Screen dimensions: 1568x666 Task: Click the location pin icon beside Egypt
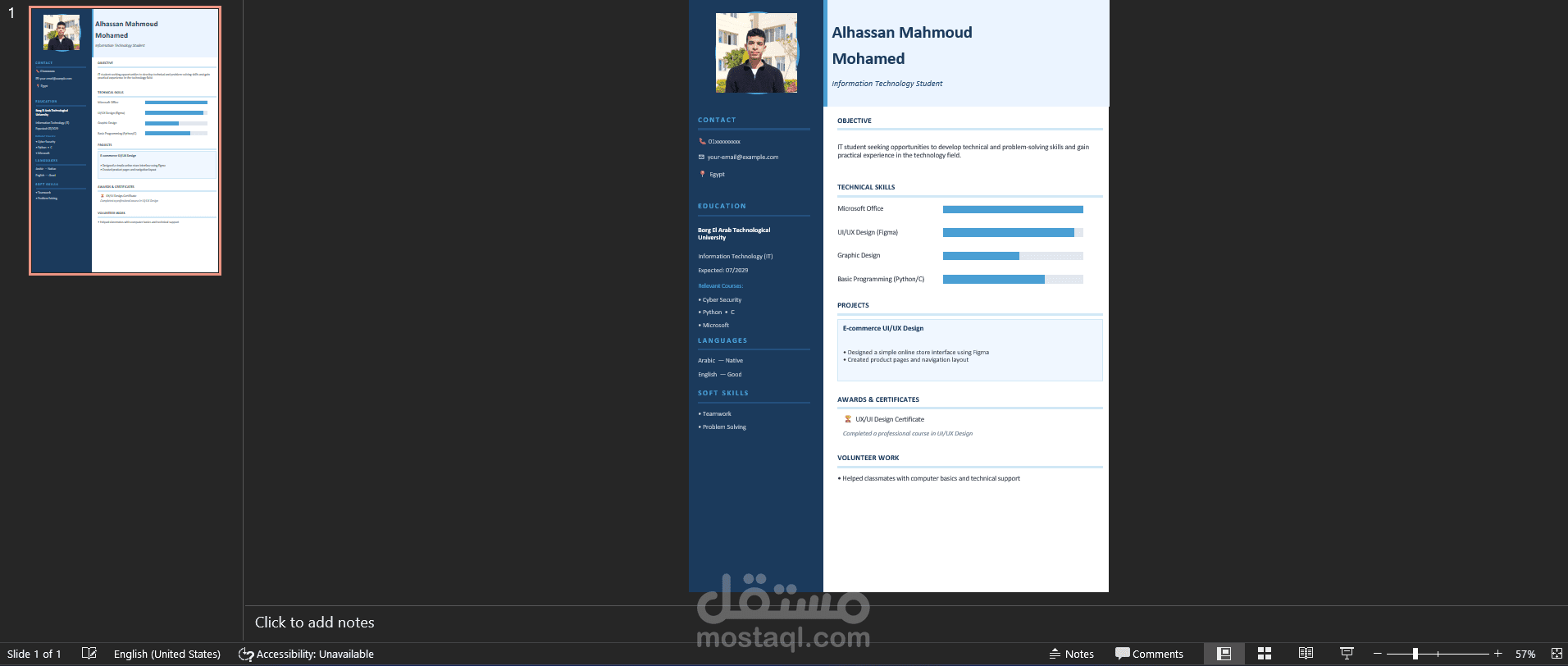tap(702, 174)
